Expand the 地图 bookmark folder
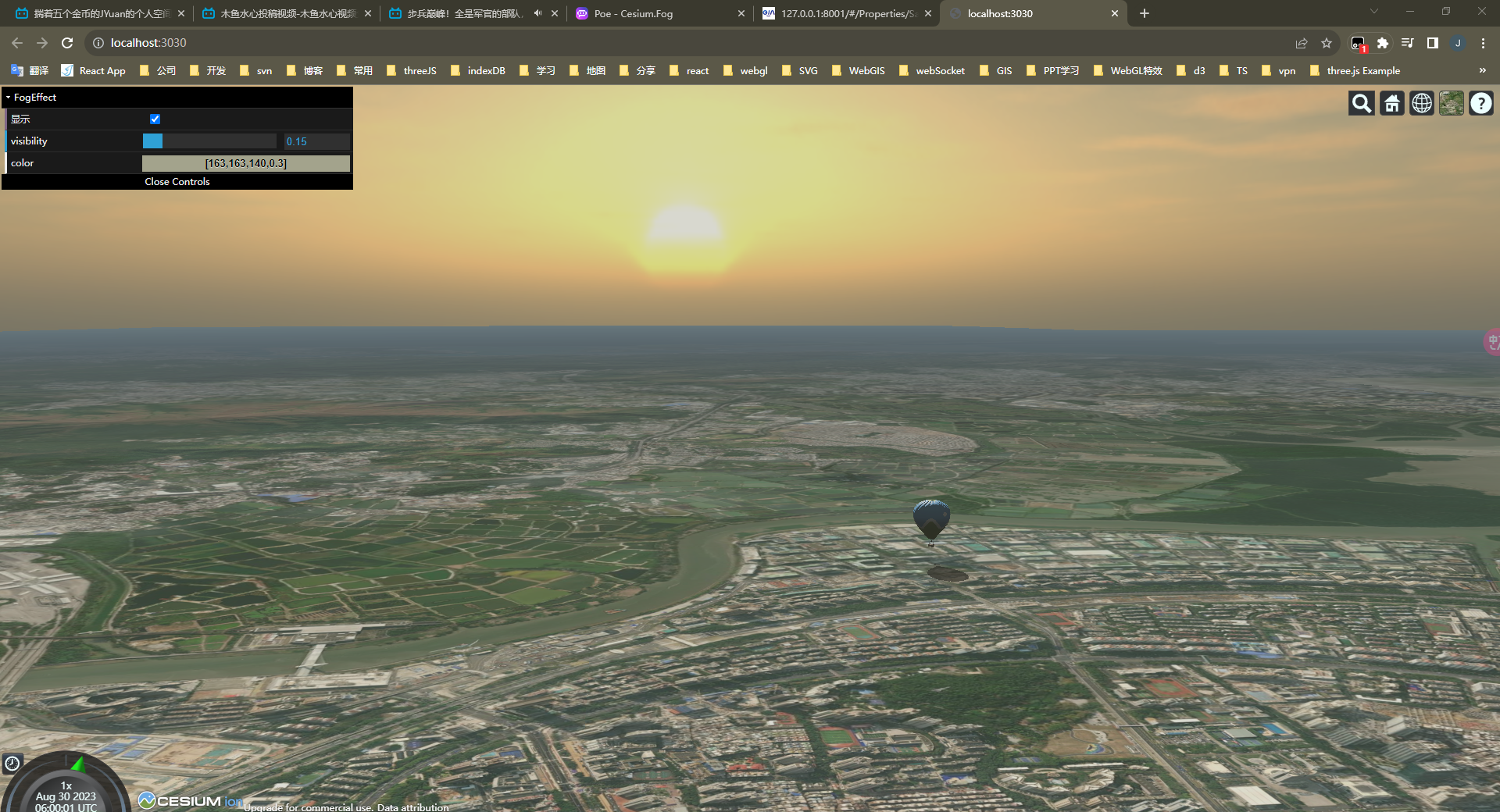This screenshot has width=1500, height=812. tap(587, 70)
